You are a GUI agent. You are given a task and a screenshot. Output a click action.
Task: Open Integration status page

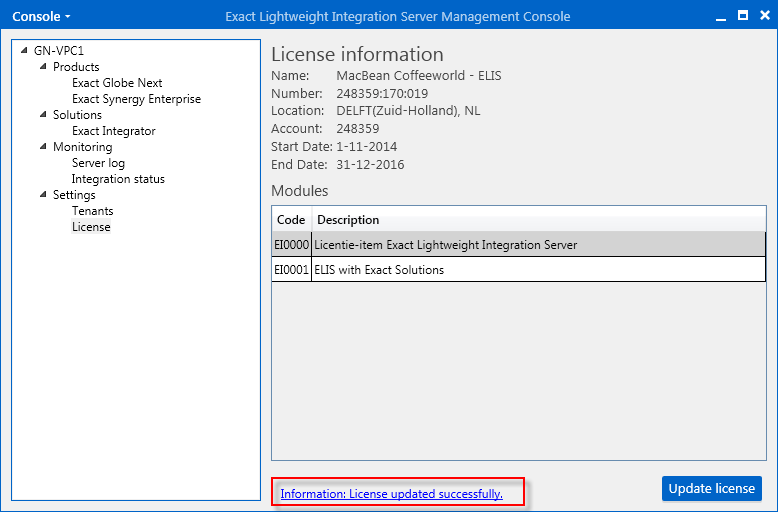tap(118, 179)
